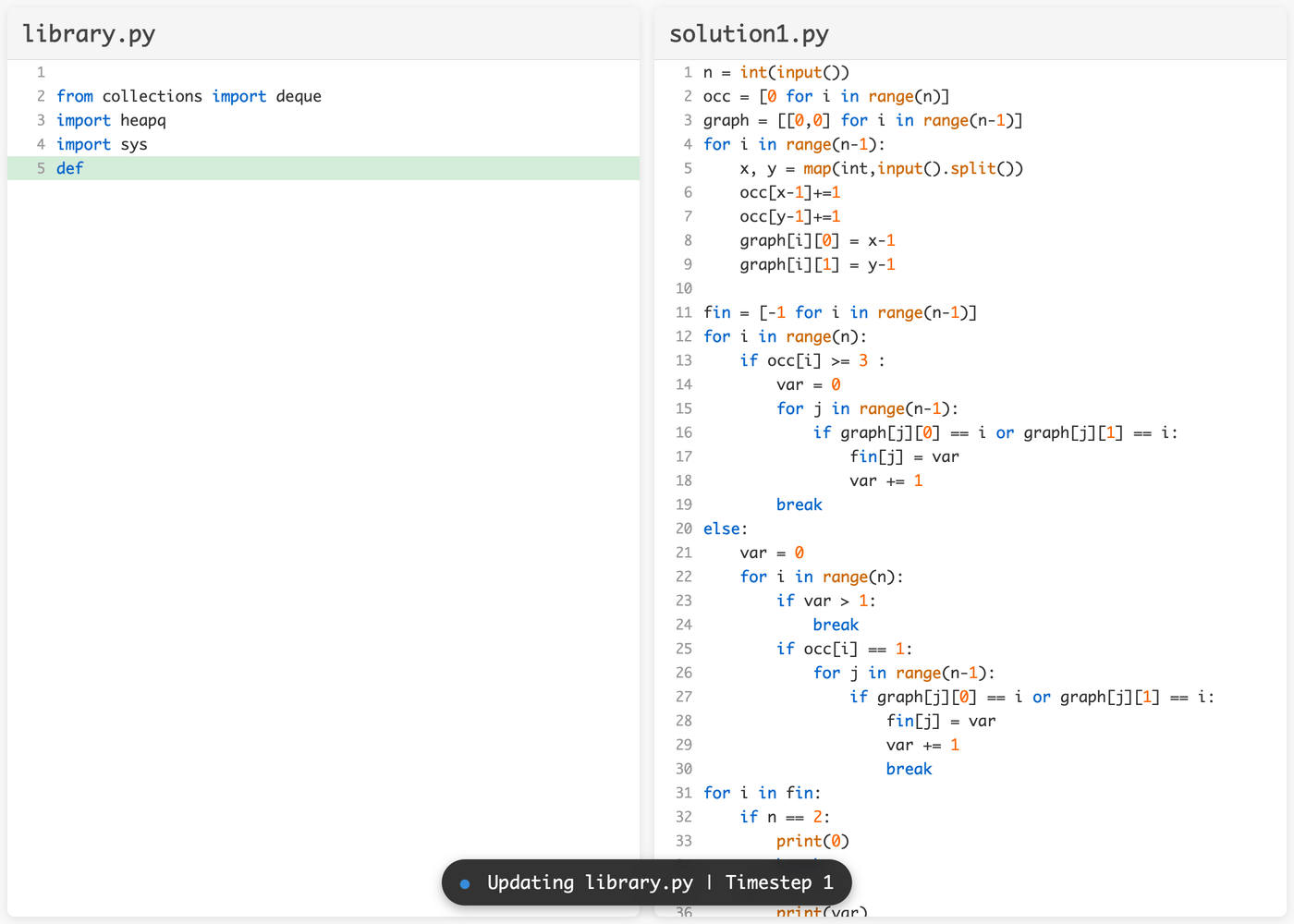The image size is (1294, 924).
Task: Click the blue dot in status pill
Action: 465,883
